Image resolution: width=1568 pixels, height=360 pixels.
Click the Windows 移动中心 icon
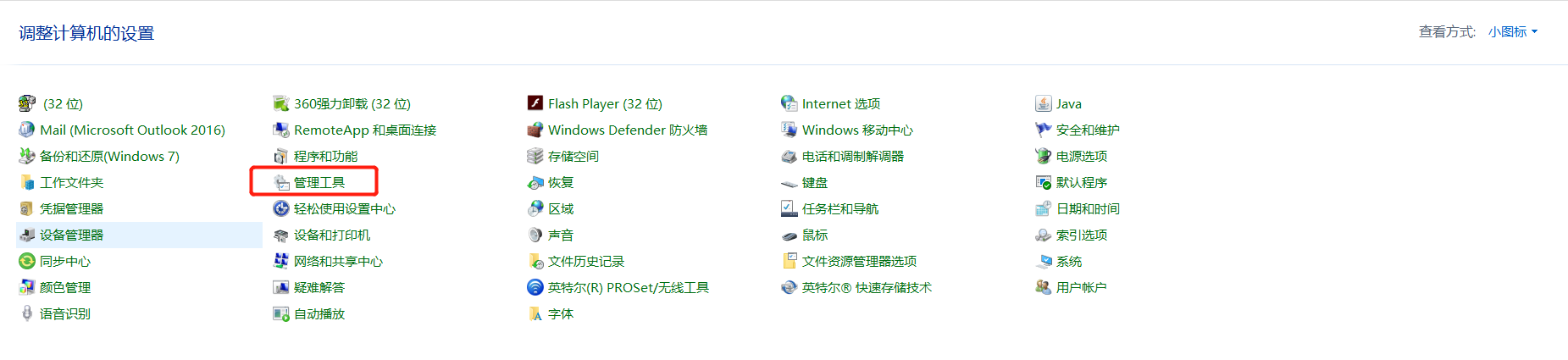click(x=790, y=130)
